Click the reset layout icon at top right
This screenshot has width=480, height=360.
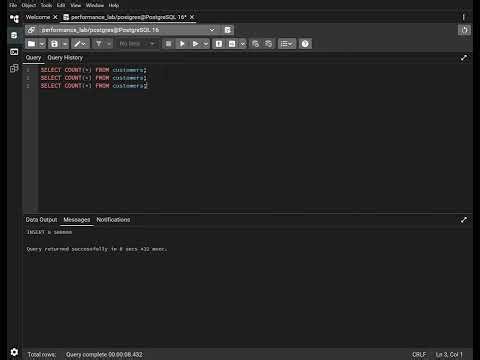[464, 30]
